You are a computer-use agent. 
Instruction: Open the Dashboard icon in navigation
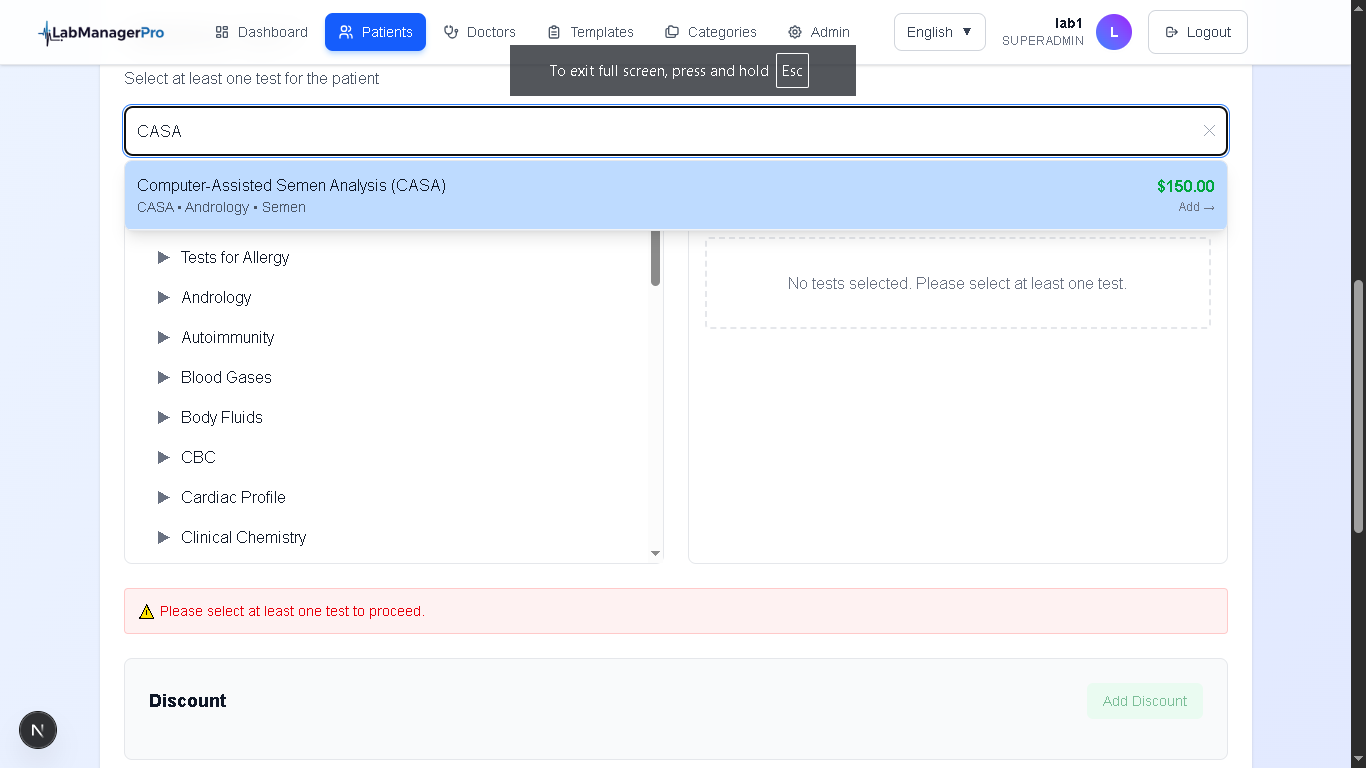222,31
